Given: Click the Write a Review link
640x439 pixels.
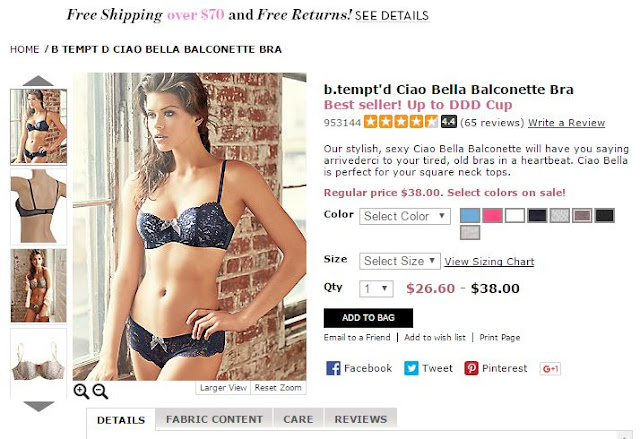Looking at the screenshot, I should (x=566, y=123).
